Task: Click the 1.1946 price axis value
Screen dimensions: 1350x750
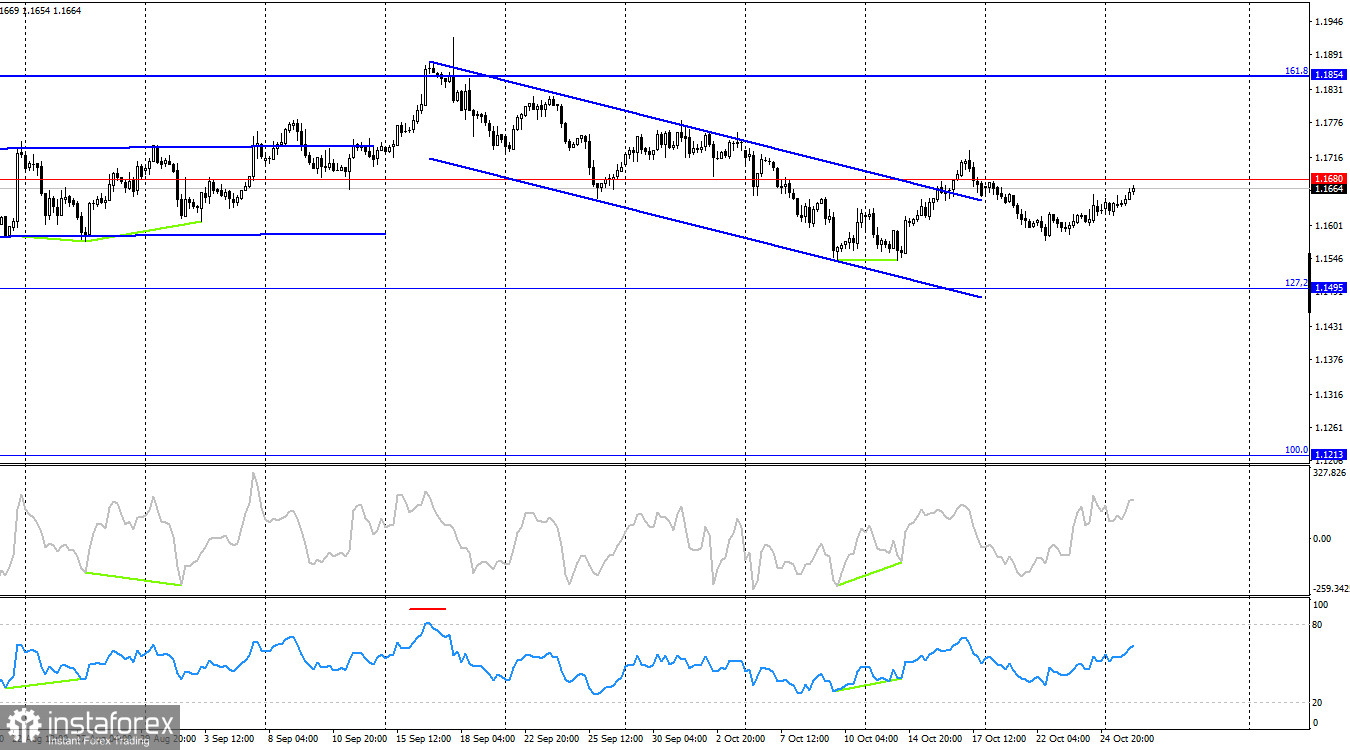Action: (x=1329, y=21)
